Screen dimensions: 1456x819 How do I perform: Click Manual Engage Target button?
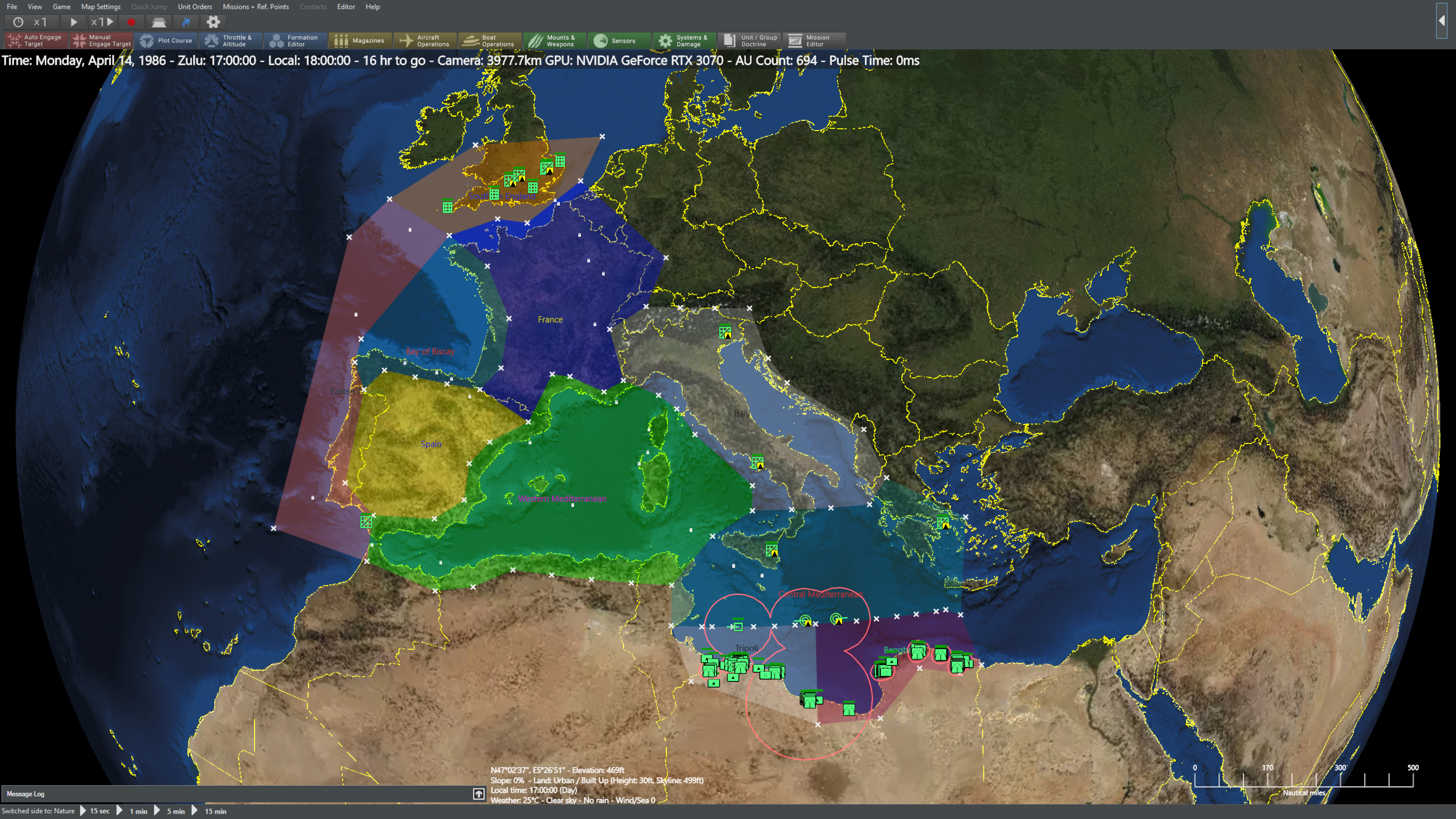101,40
